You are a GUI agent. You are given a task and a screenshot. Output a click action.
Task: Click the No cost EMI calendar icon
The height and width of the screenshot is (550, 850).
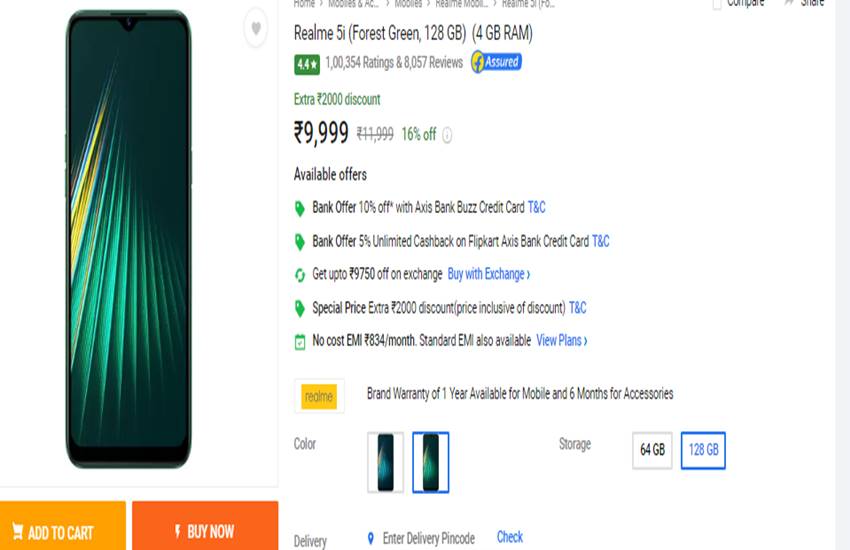(x=299, y=342)
